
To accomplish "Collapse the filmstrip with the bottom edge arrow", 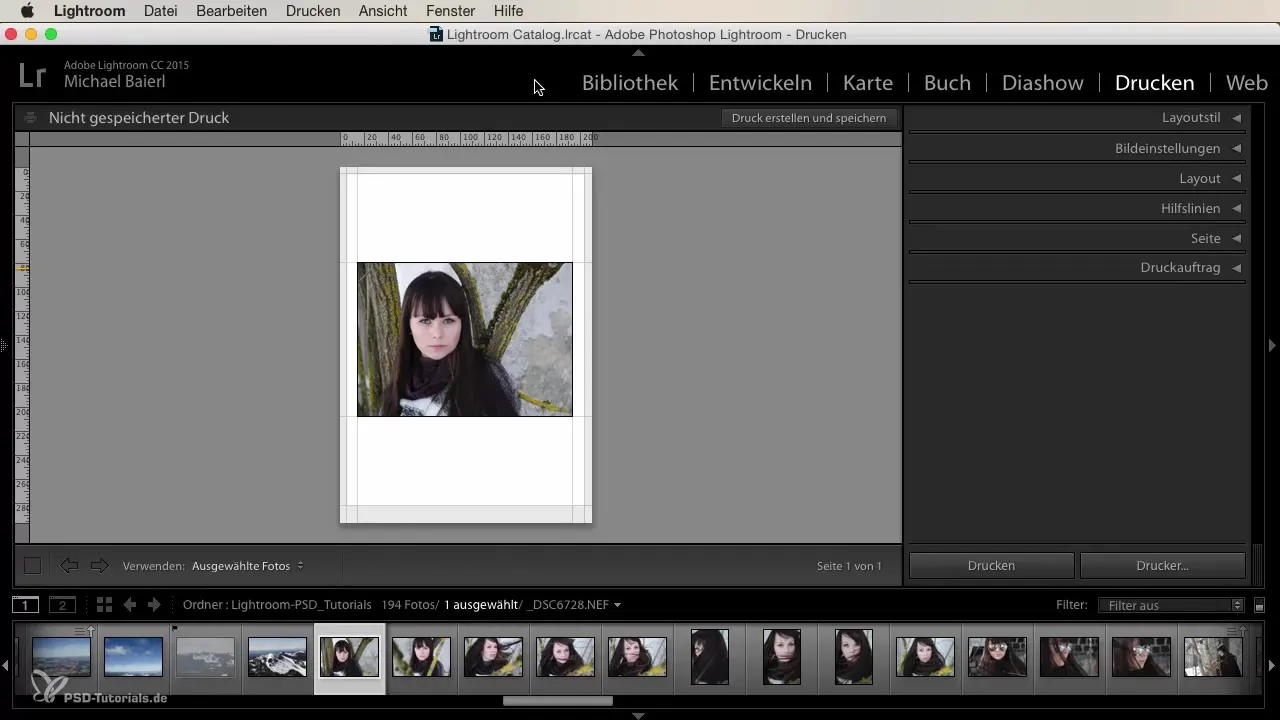I will pyautogui.click(x=639, y=715).
